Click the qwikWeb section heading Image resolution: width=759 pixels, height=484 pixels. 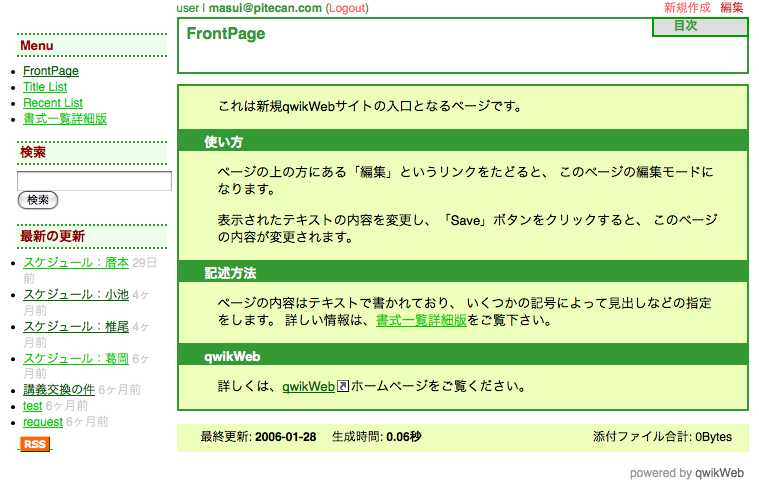[x=232, y=357]
